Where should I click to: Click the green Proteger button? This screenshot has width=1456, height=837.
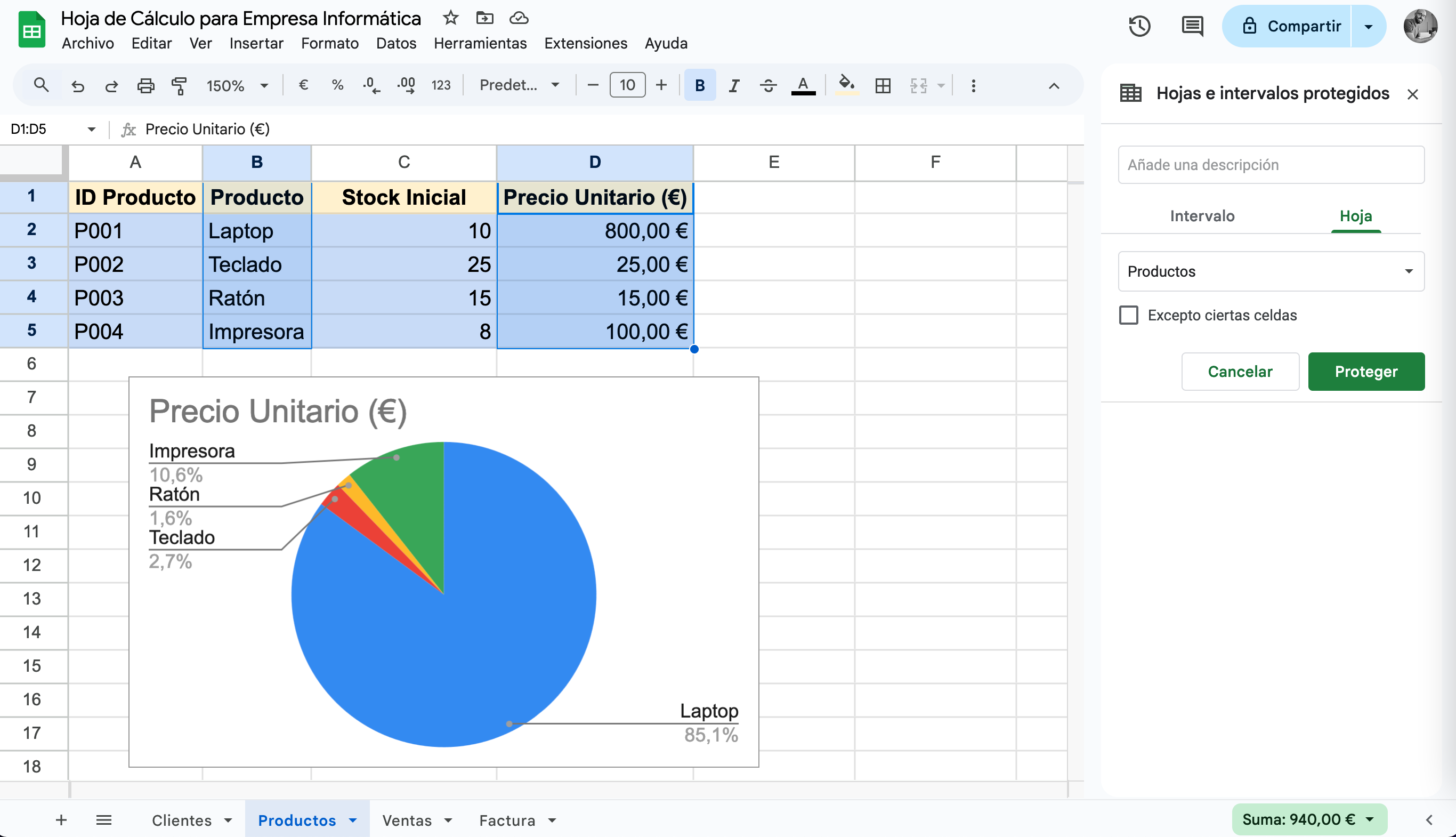click(1366, 372)
